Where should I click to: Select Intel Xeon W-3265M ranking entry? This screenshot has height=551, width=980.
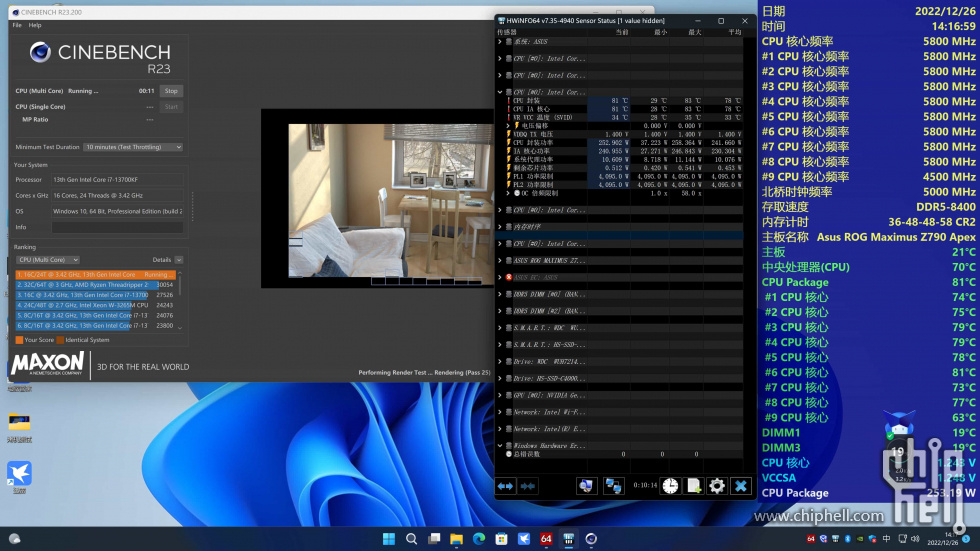96,305
